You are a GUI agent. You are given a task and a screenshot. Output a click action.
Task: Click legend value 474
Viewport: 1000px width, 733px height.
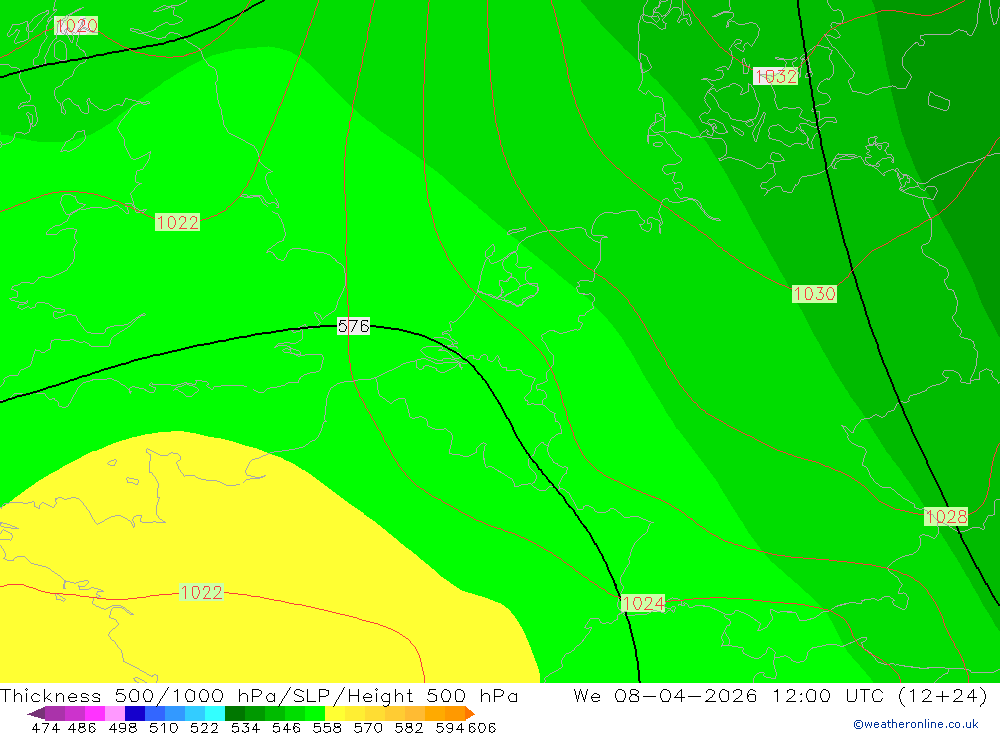(x=45, y=728)
